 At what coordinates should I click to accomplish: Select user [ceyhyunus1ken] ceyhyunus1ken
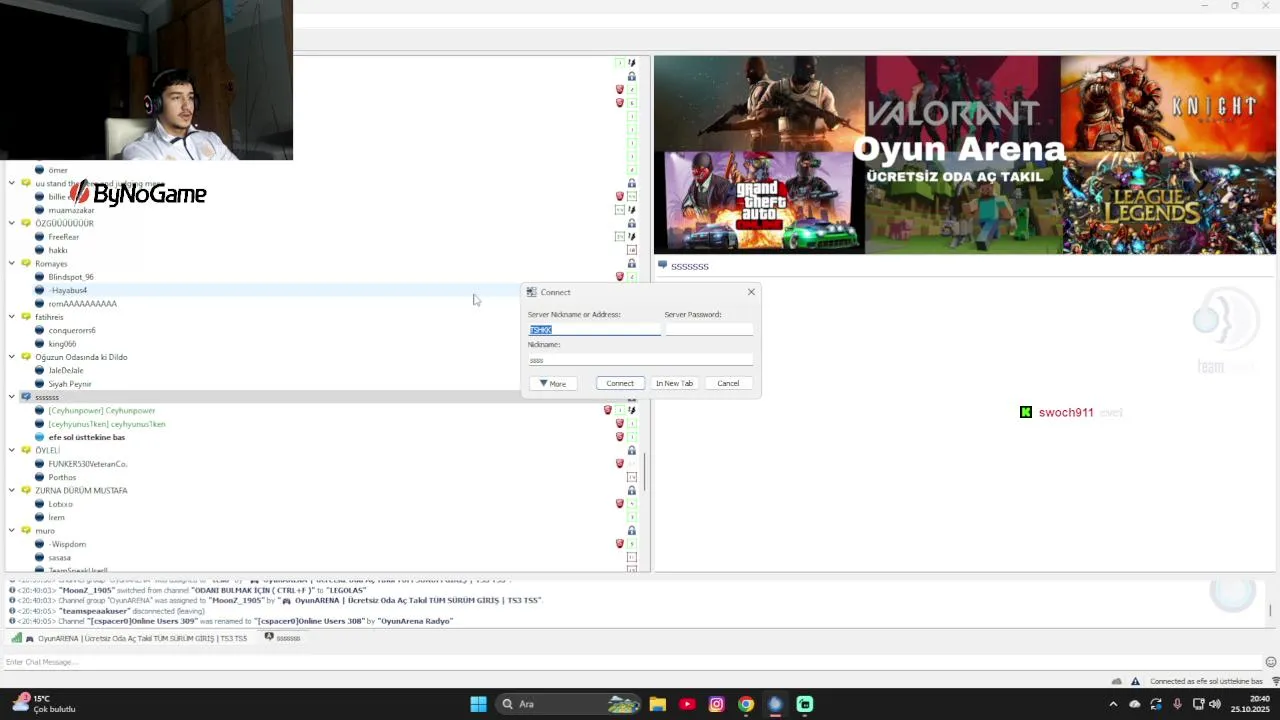click(x=107, y=424)
